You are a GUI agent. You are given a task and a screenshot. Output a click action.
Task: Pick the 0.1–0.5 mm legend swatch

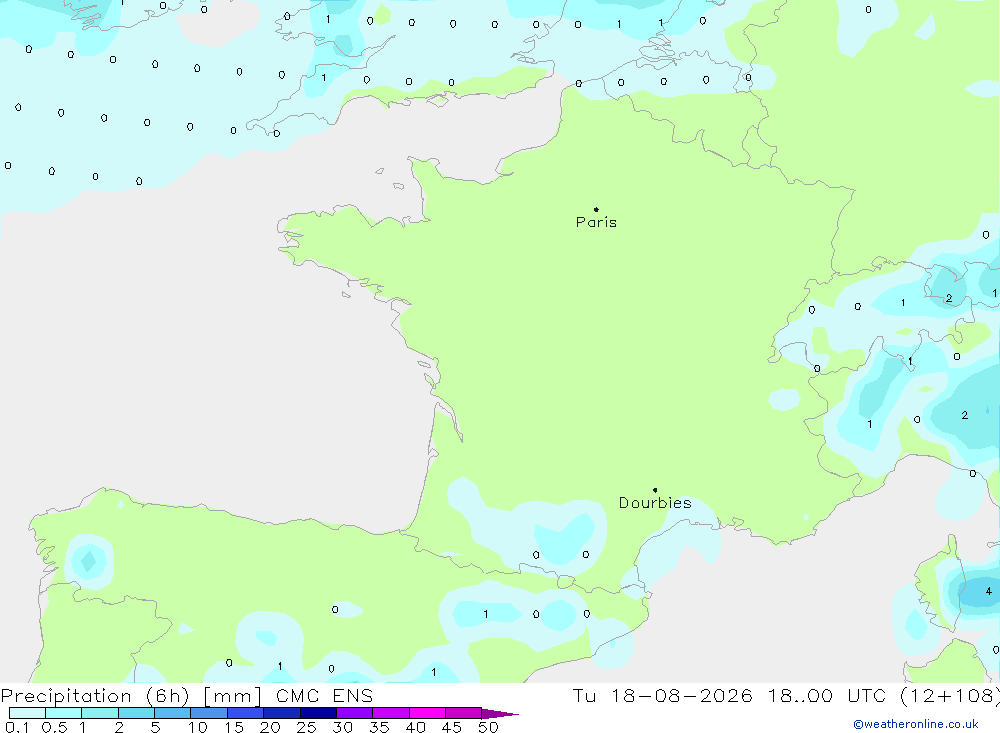click(x=27, y=713)
